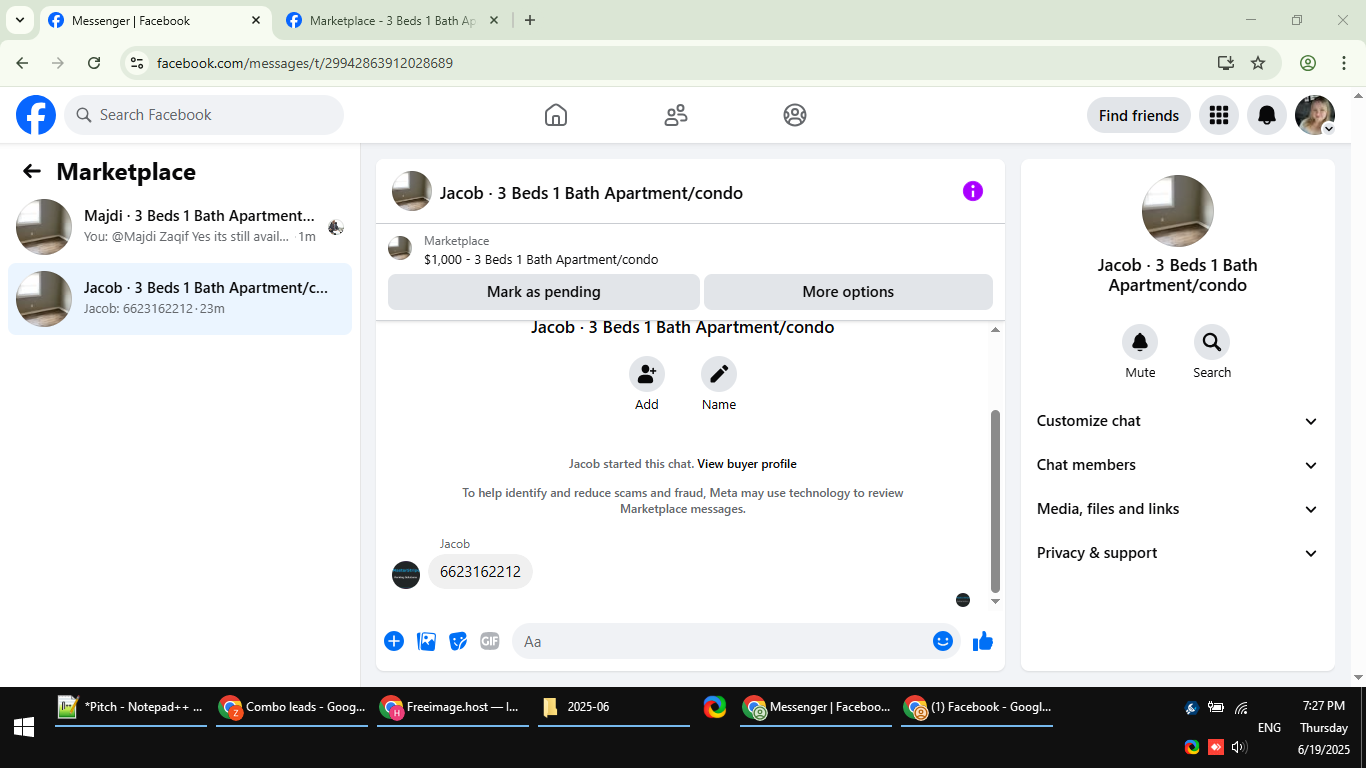This screenshot has height=768, width=1366.
Task: Click the browser address bar URL
Action: click(305, 63)
